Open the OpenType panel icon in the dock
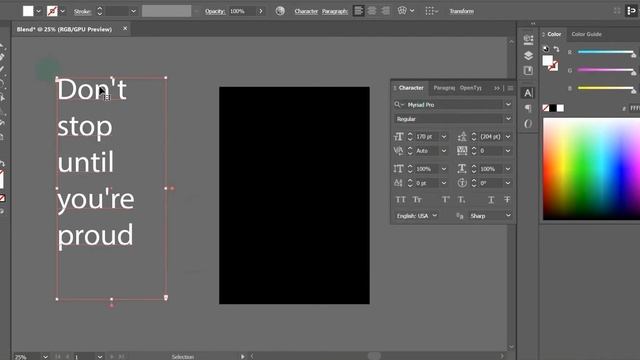640x360 pixels. [x=528, y=124]
